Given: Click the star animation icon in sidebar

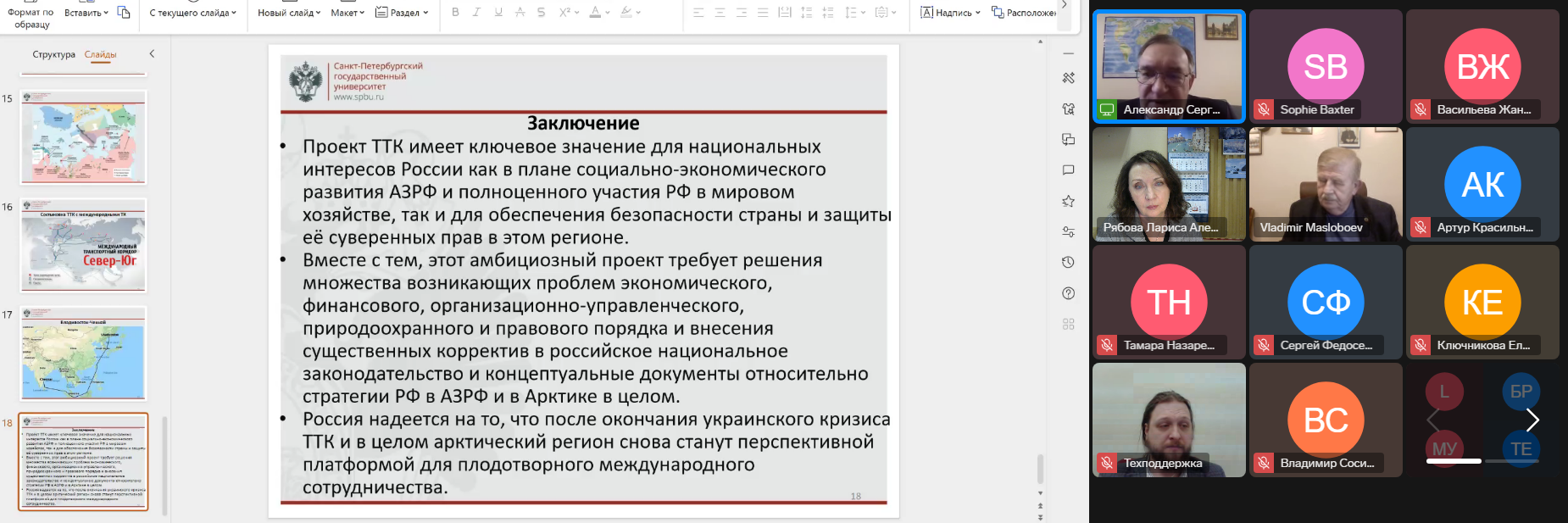Looking at the screenshot, I should pos(1068,201).
